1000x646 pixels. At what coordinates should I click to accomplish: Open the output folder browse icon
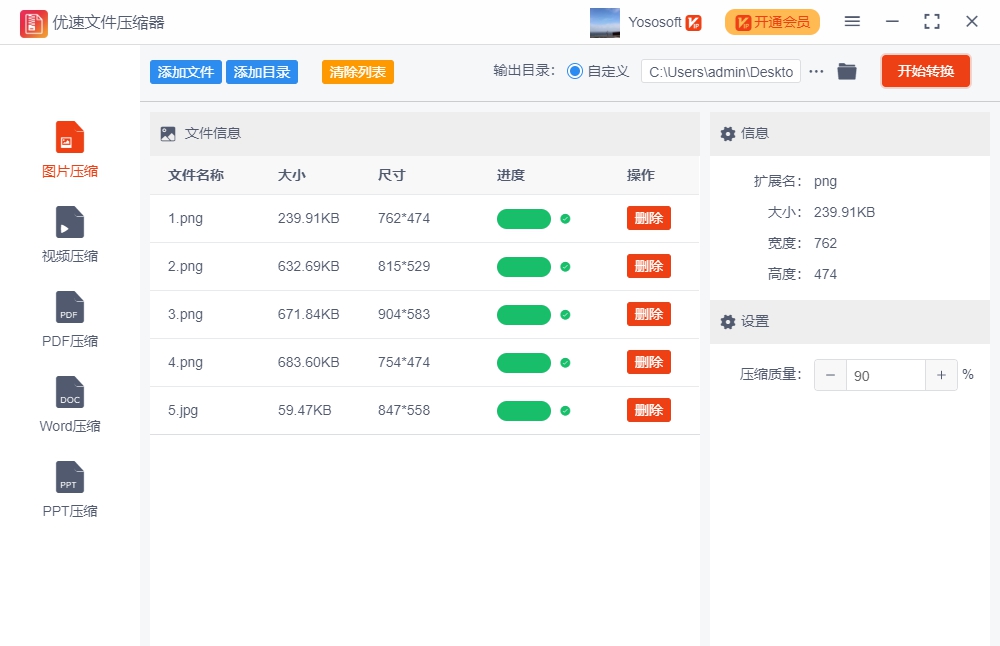point(846,71)
